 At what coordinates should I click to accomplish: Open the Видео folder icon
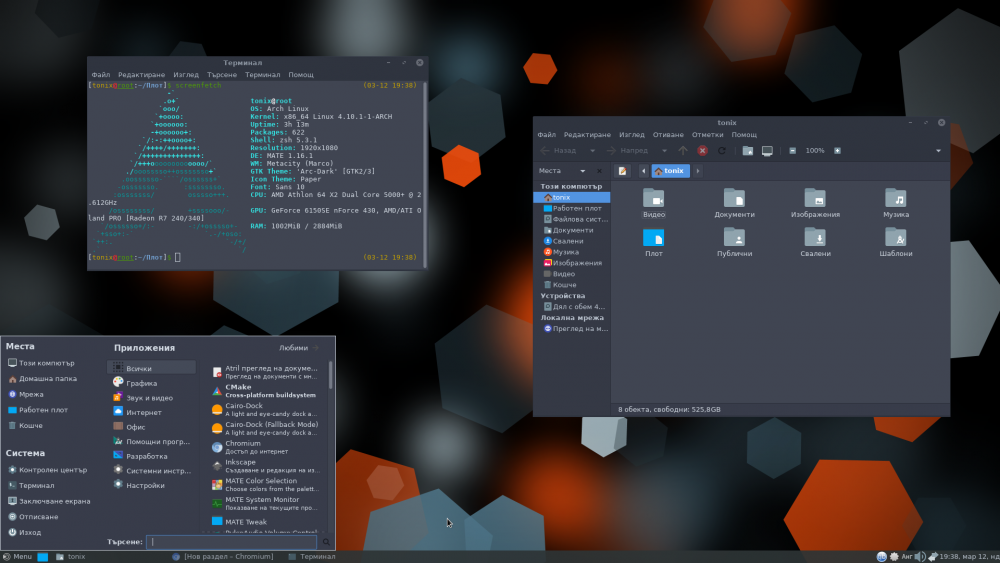pyautogui.click(x=654, y=199)
